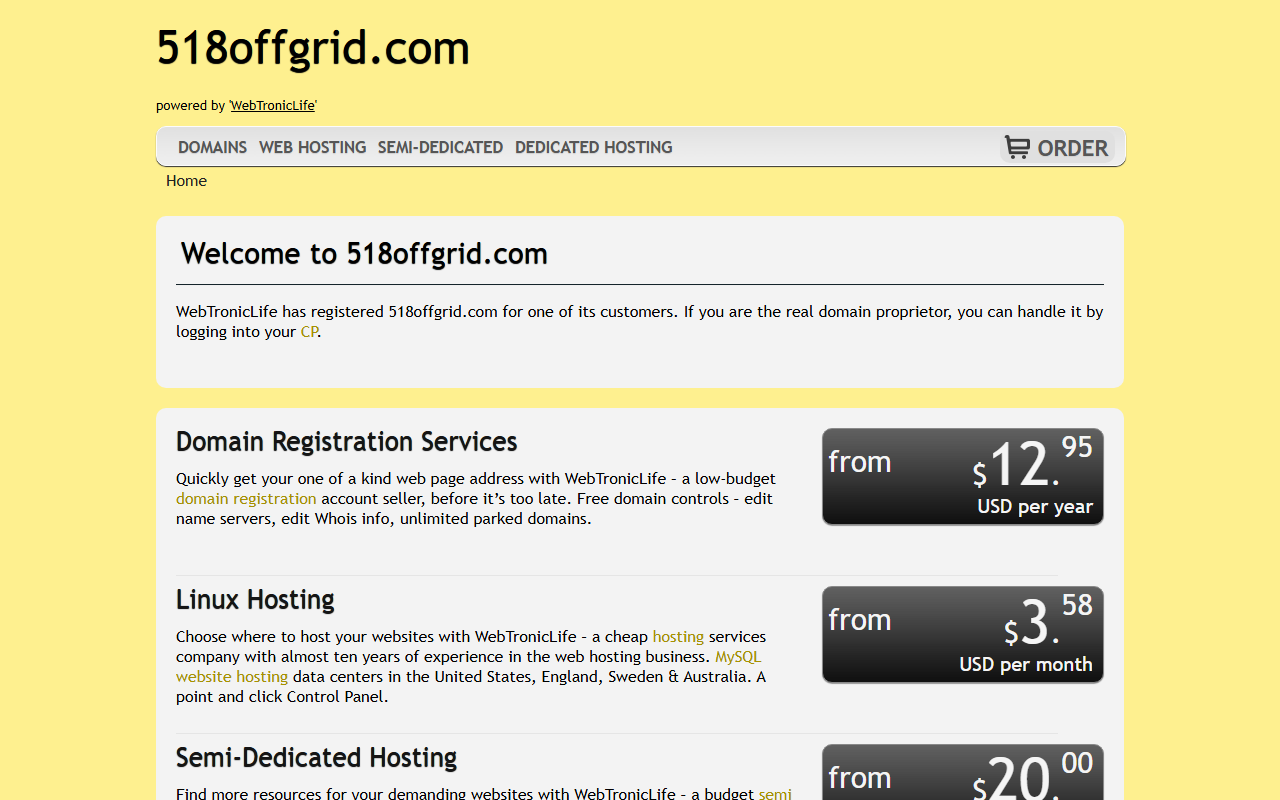
Task: Click the 'Domain Registration Services' heading
Action: click(x=347, y=441)
